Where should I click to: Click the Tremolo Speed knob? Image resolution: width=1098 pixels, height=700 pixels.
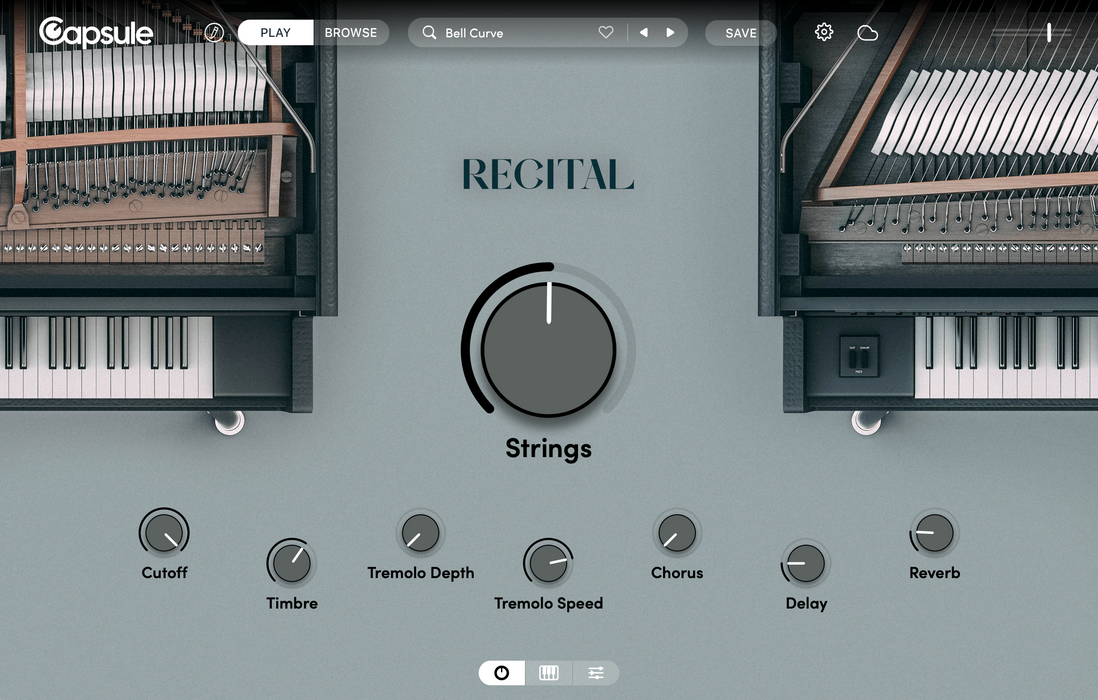coord(548,564)
